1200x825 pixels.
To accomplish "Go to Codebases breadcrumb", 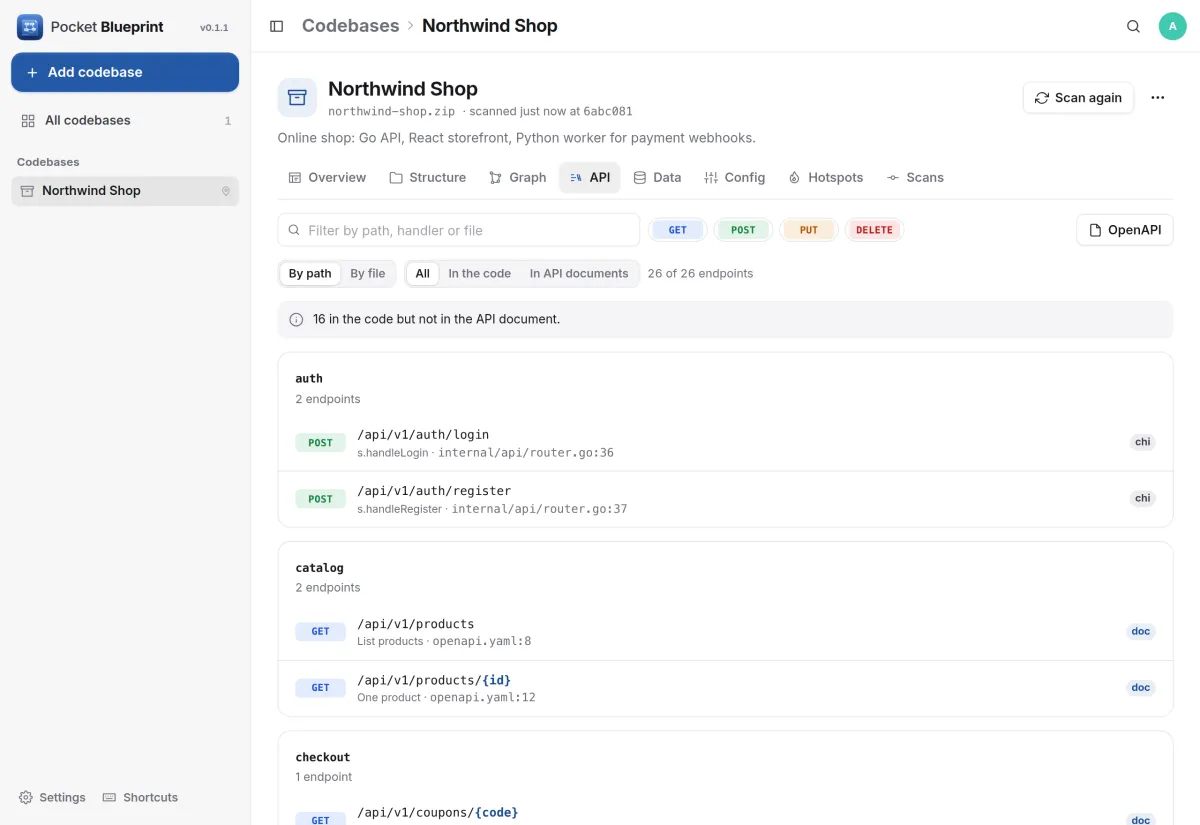I will (350, 26).
